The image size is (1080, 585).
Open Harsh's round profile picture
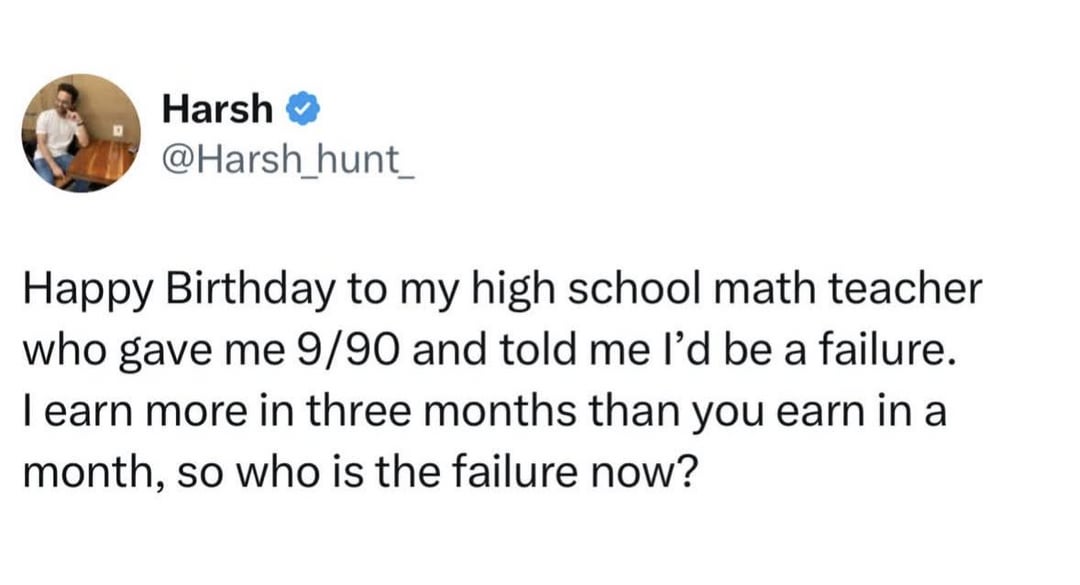(81, 133)
